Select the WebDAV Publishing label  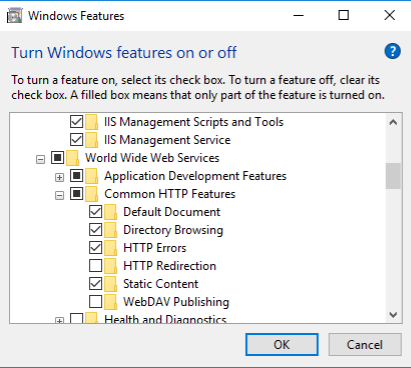click(176, 302)
